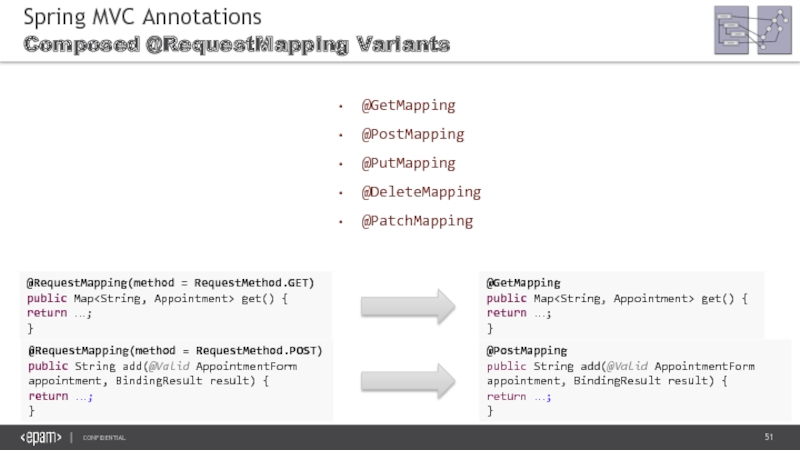The image size is (800, 450).
Task: Click the Composed @RequestMapping Variants subtitle
Action: pyautogui.click(x=236, y=45)
